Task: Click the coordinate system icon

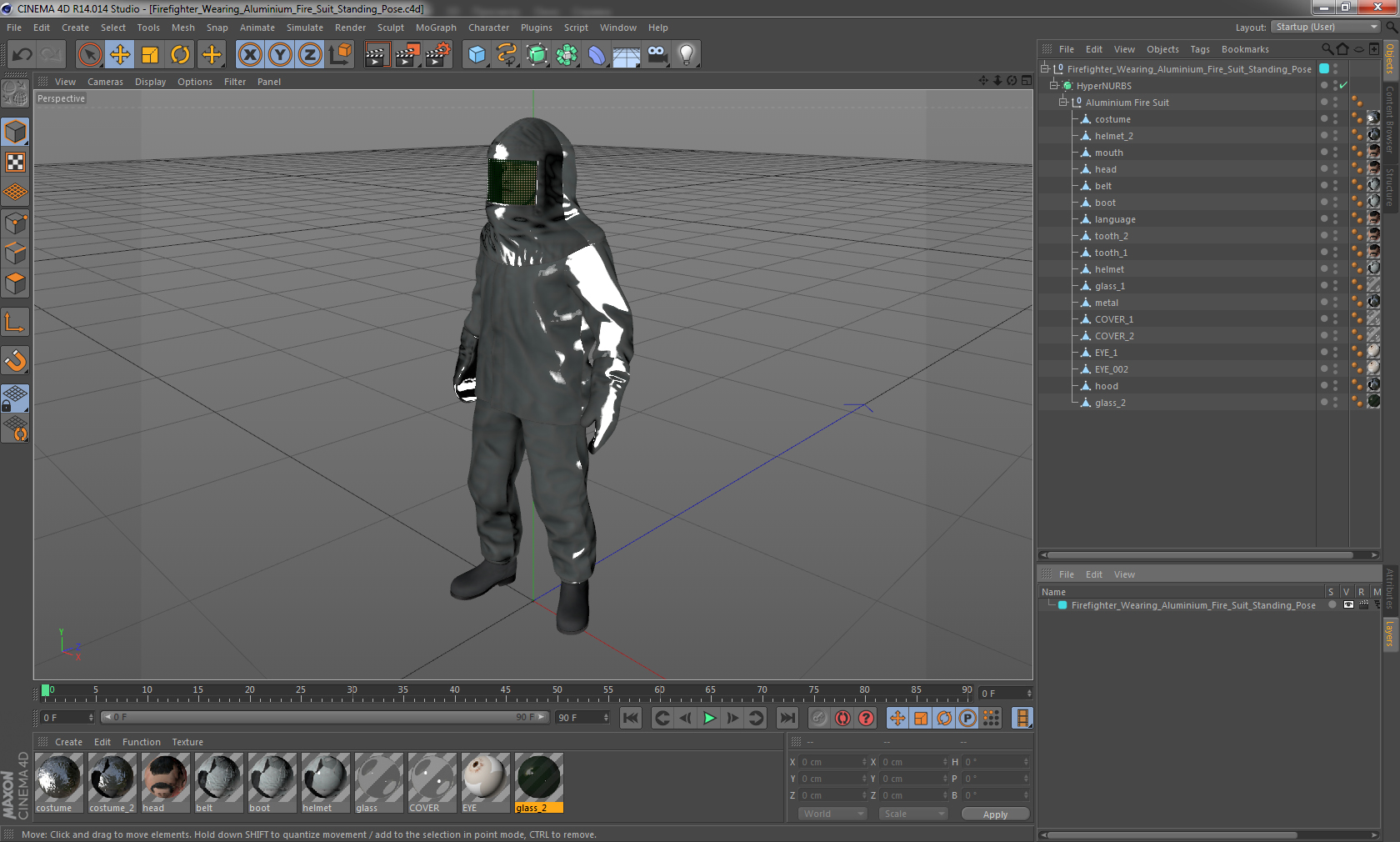Action: point(340,55)
